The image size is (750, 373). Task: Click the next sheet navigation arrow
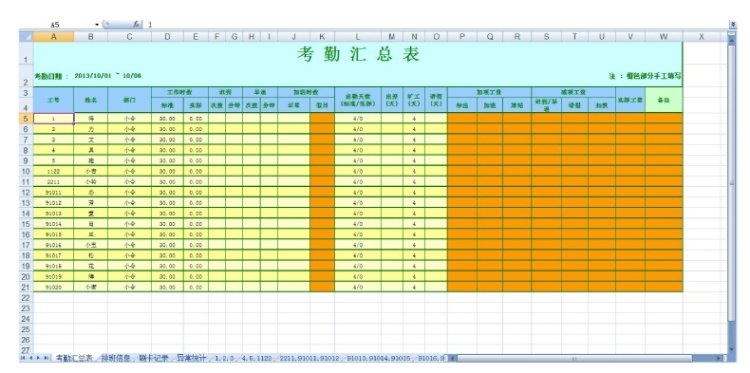tap(38, 358)
